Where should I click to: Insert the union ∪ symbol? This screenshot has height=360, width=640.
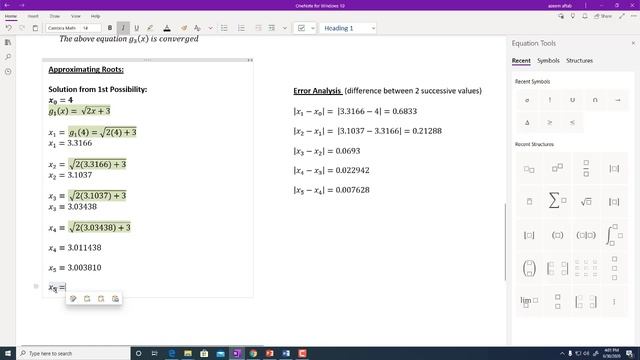coord(572,100)
